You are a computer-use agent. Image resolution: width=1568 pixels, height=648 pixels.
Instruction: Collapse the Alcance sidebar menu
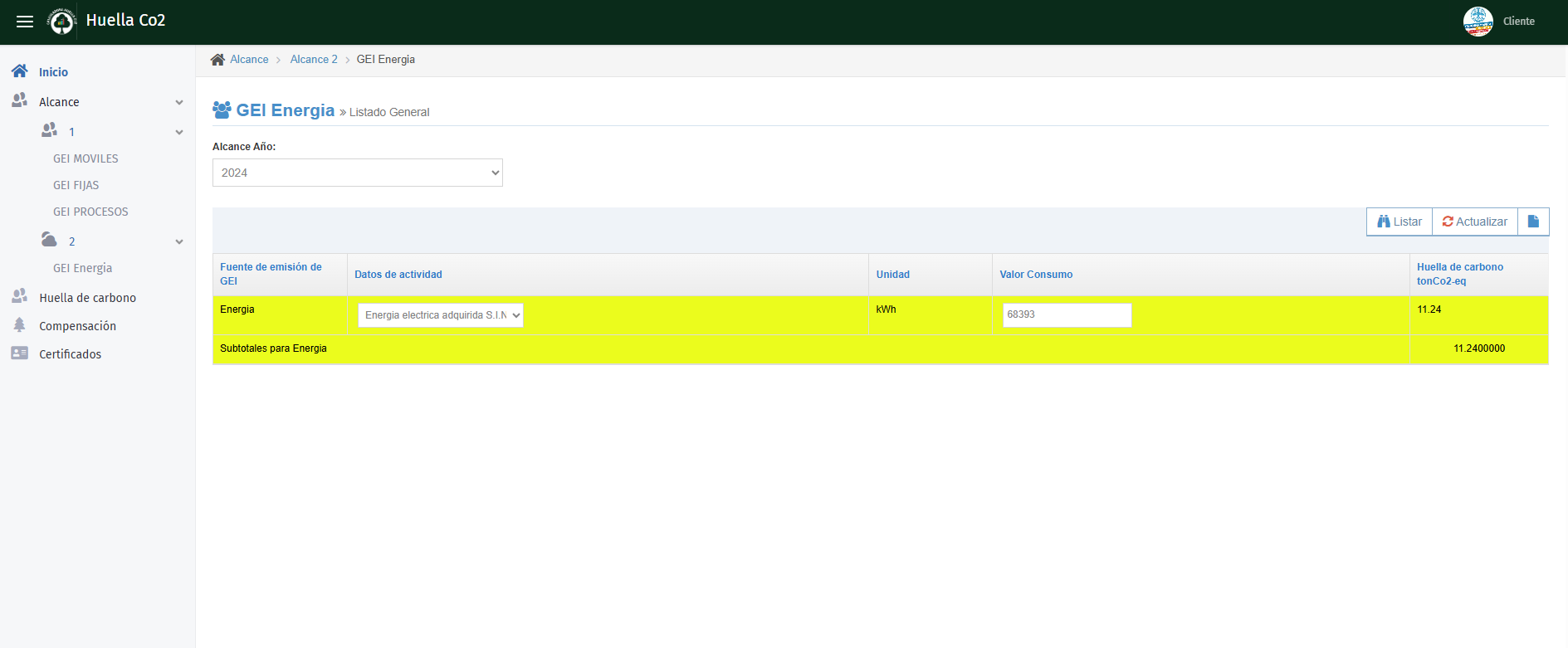[x=178, y=102]
